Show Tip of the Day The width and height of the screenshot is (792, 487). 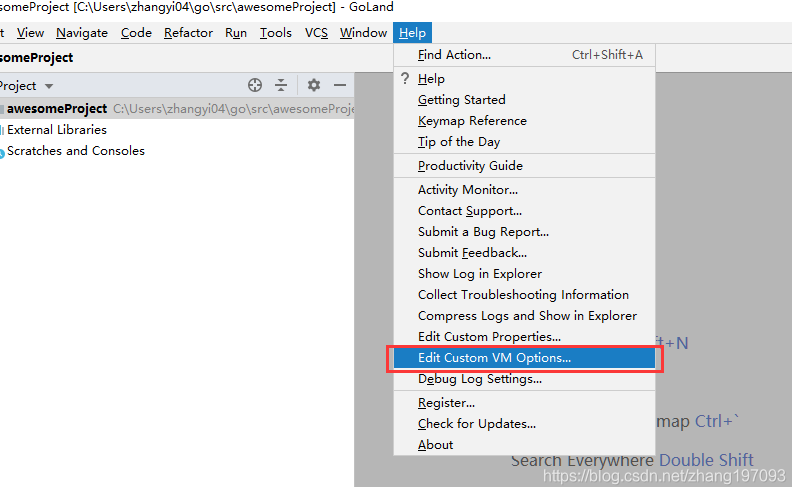(524, 142)
